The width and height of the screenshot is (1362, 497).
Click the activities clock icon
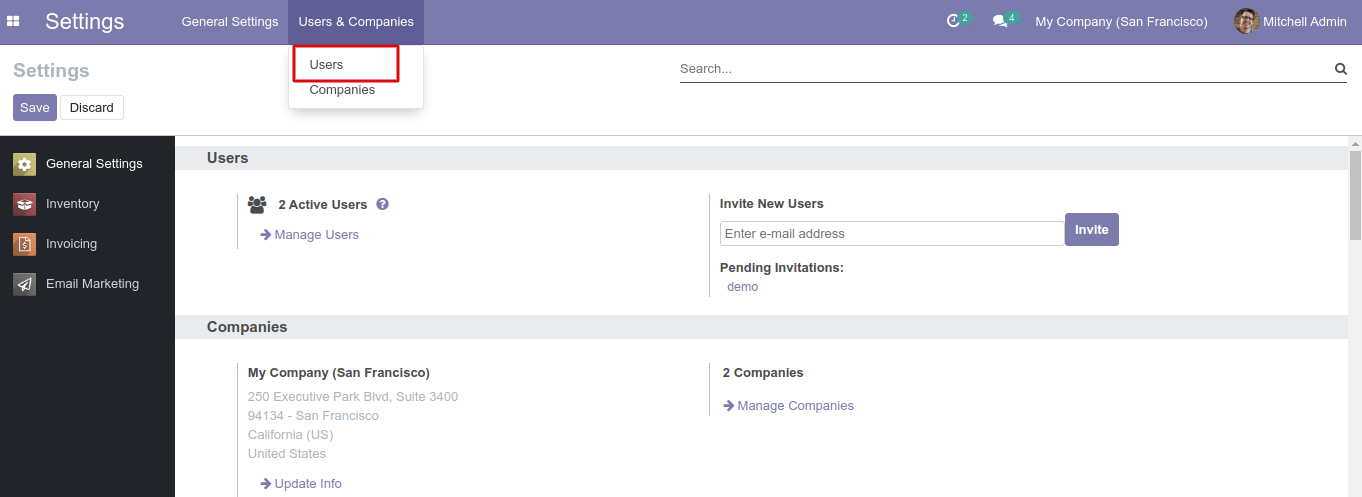coord(953,21)
